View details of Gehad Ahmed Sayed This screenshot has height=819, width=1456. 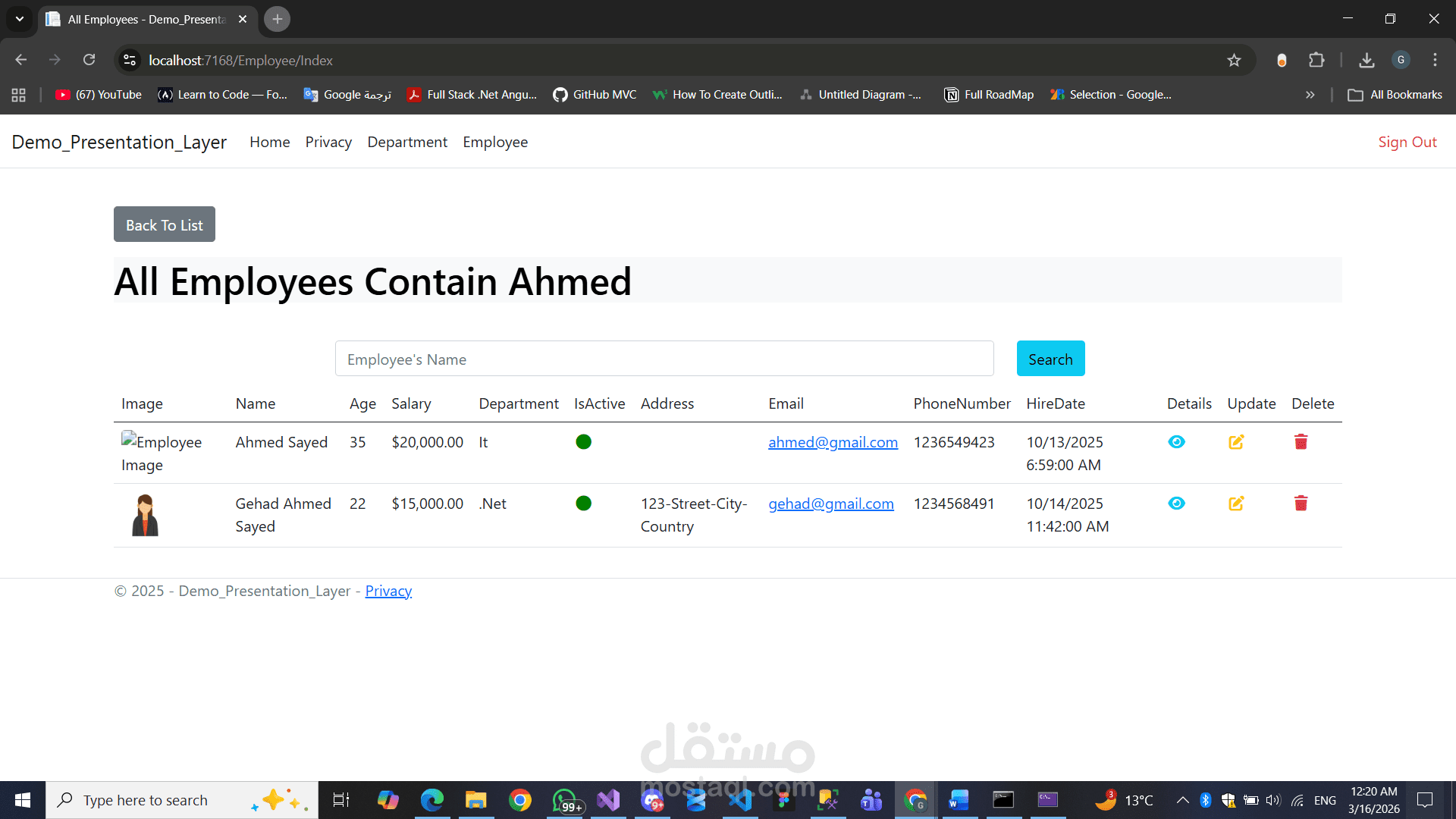pyautogui.click(x=1176, y=504)
